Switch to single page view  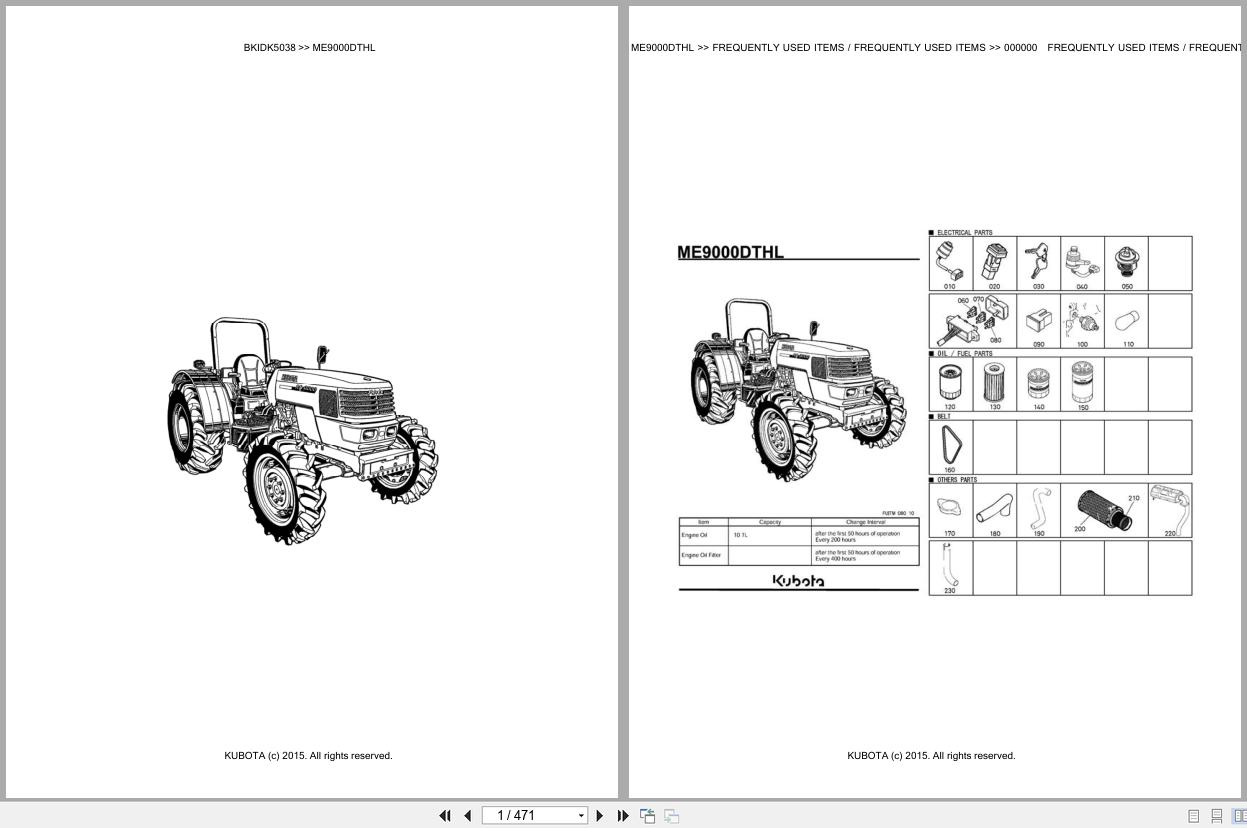(x=1193, y=816)
